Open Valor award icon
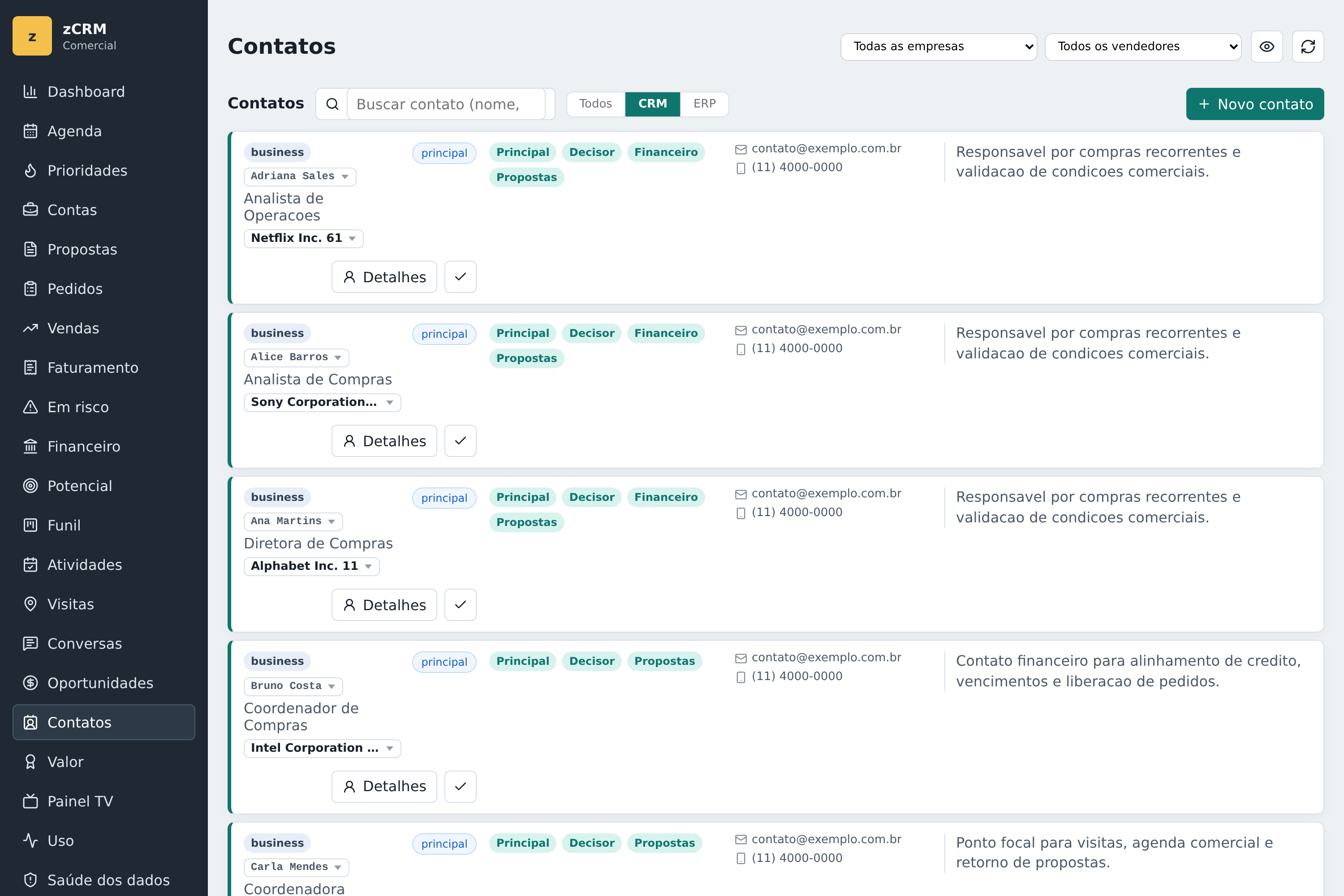 [30, 762]
